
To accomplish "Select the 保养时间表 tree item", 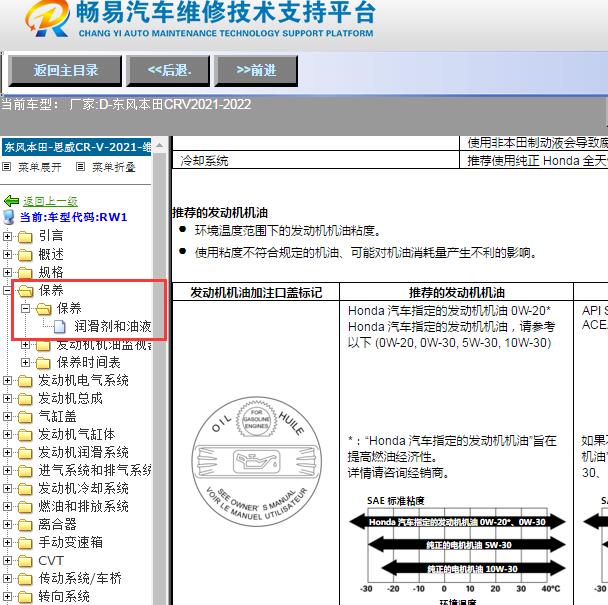I will click(x=88, y=363).
